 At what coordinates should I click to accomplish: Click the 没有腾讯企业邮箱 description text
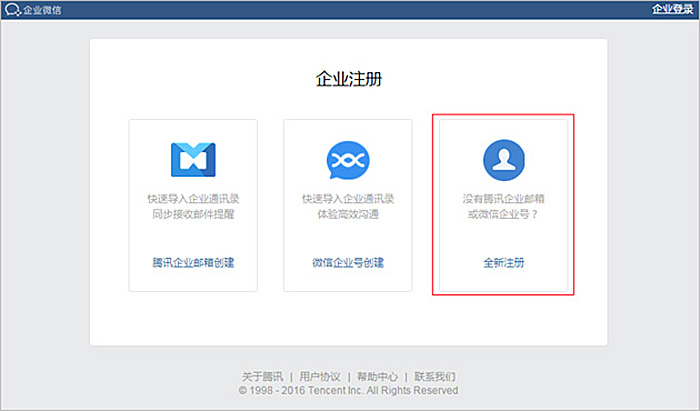(504, 198)
